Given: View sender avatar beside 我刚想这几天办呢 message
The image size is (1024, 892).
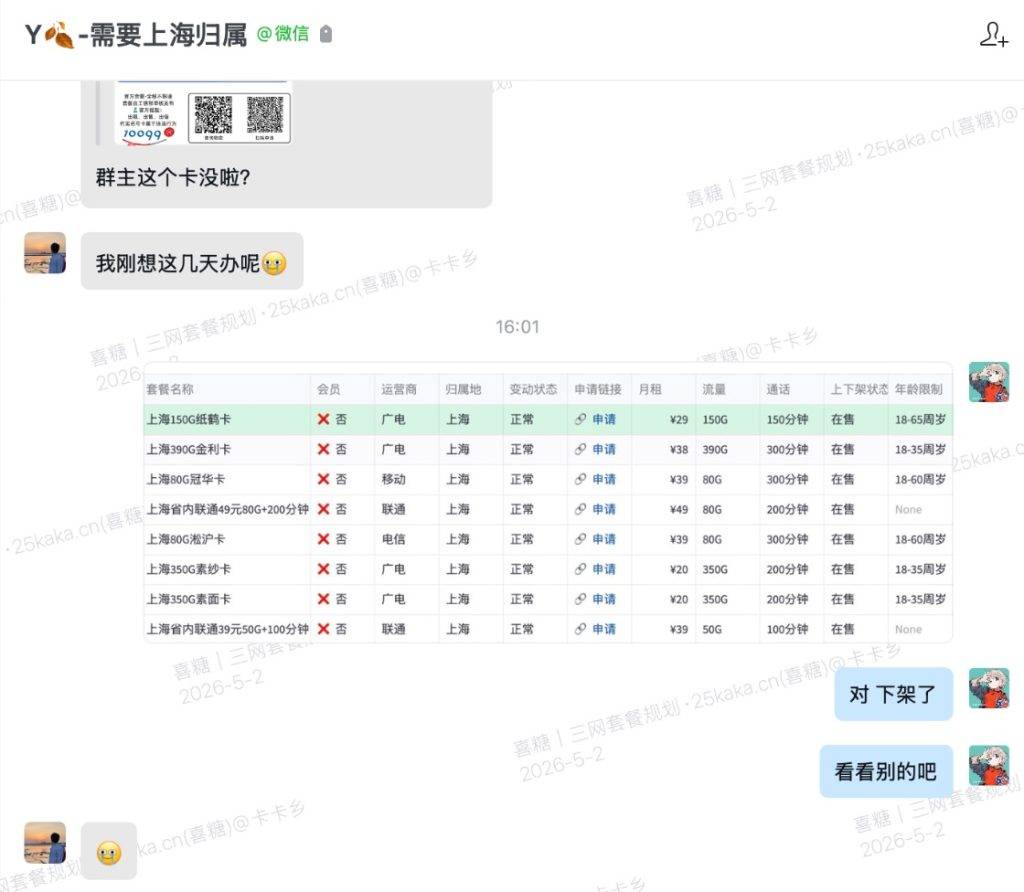Looking at the screenshot, I should pos(45,253).
